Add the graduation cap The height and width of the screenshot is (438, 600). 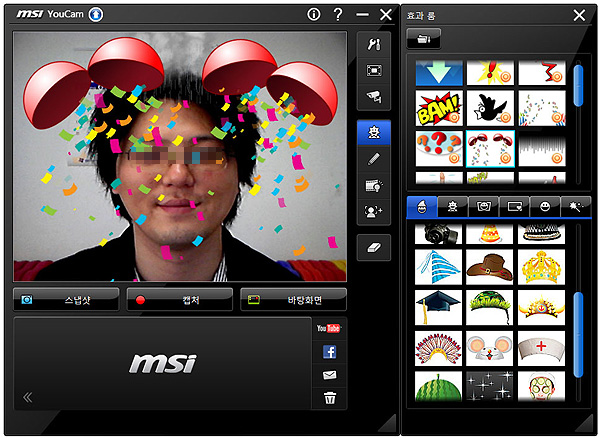click(438, 308)
